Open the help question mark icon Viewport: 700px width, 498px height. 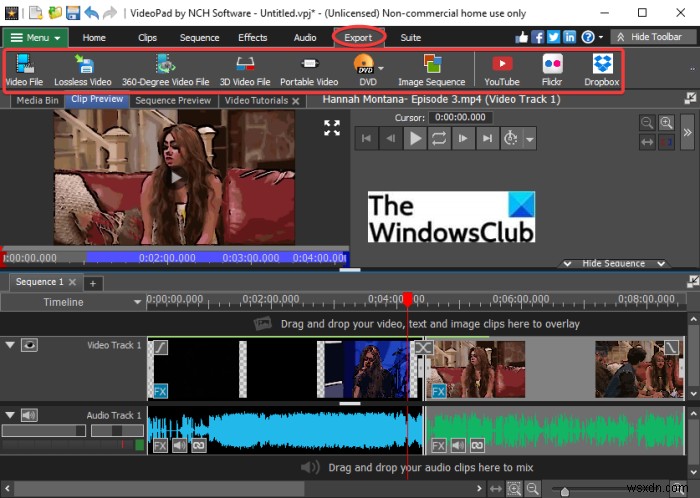588,37
